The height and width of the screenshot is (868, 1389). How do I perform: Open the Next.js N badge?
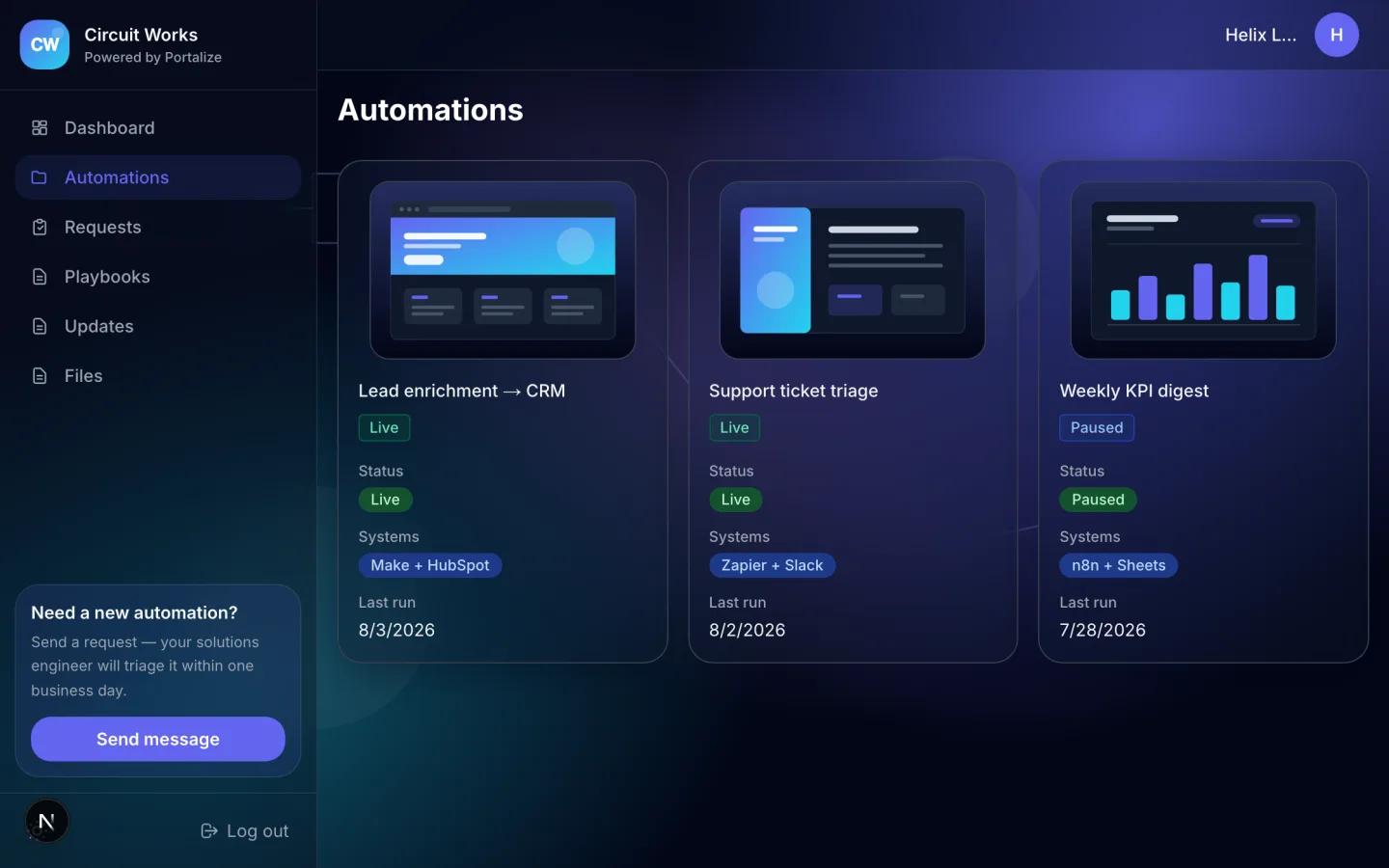coord(46,822)
